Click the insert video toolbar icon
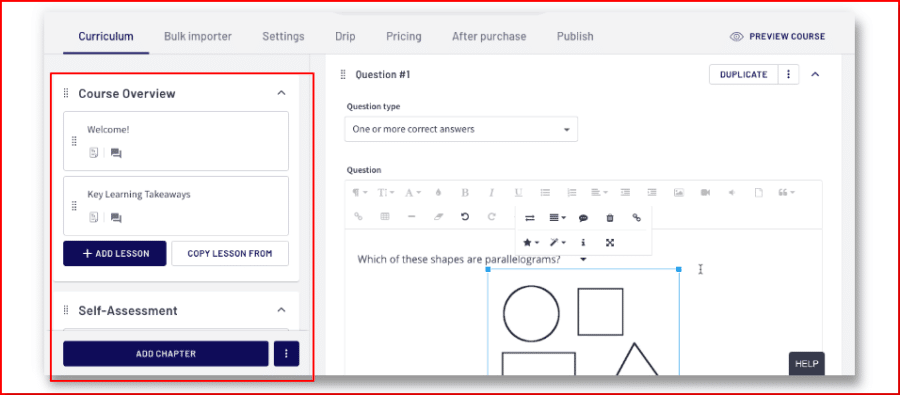The width and height of the screenshot is (900, 395). click(705, 193)
